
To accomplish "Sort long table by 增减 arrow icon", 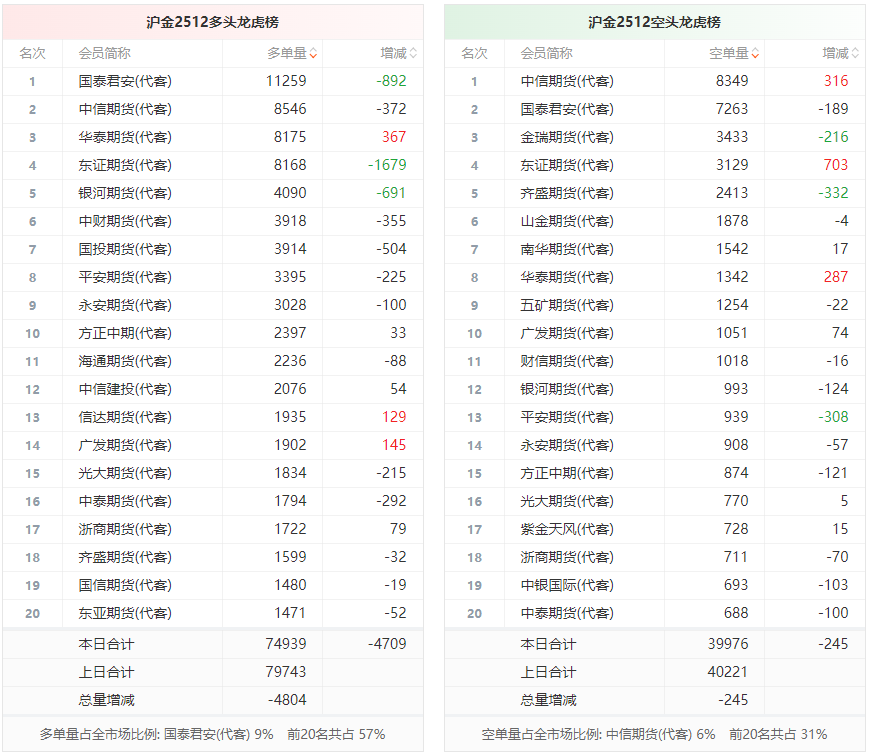I will tap(413, 54).
